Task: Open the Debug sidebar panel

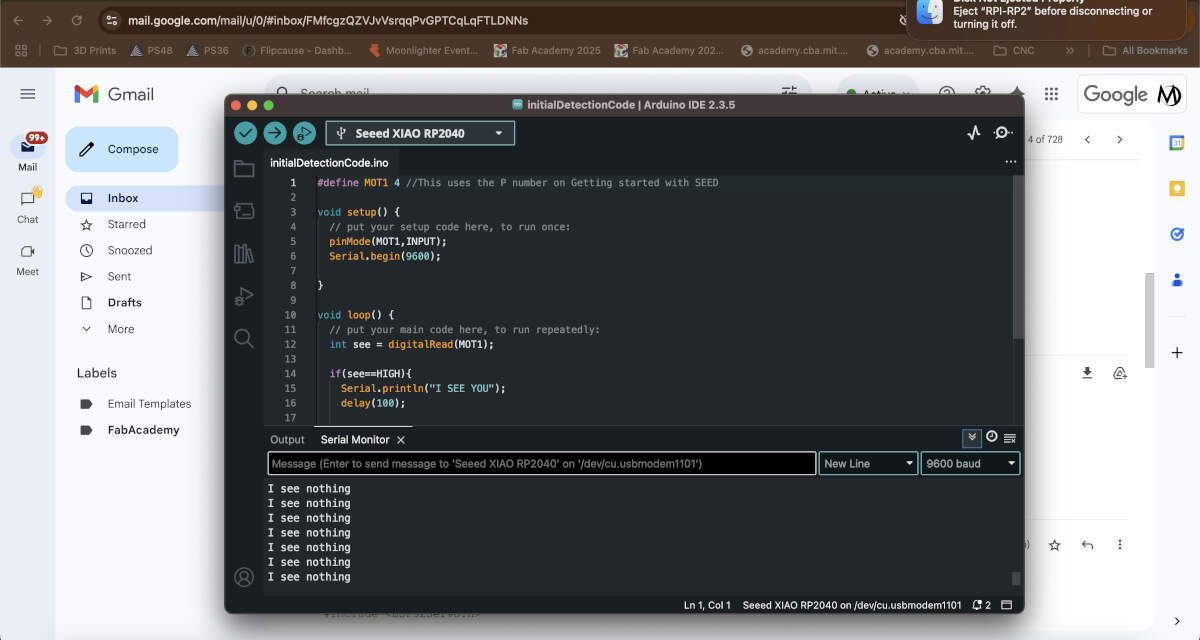Action: (x=244, y=296)
